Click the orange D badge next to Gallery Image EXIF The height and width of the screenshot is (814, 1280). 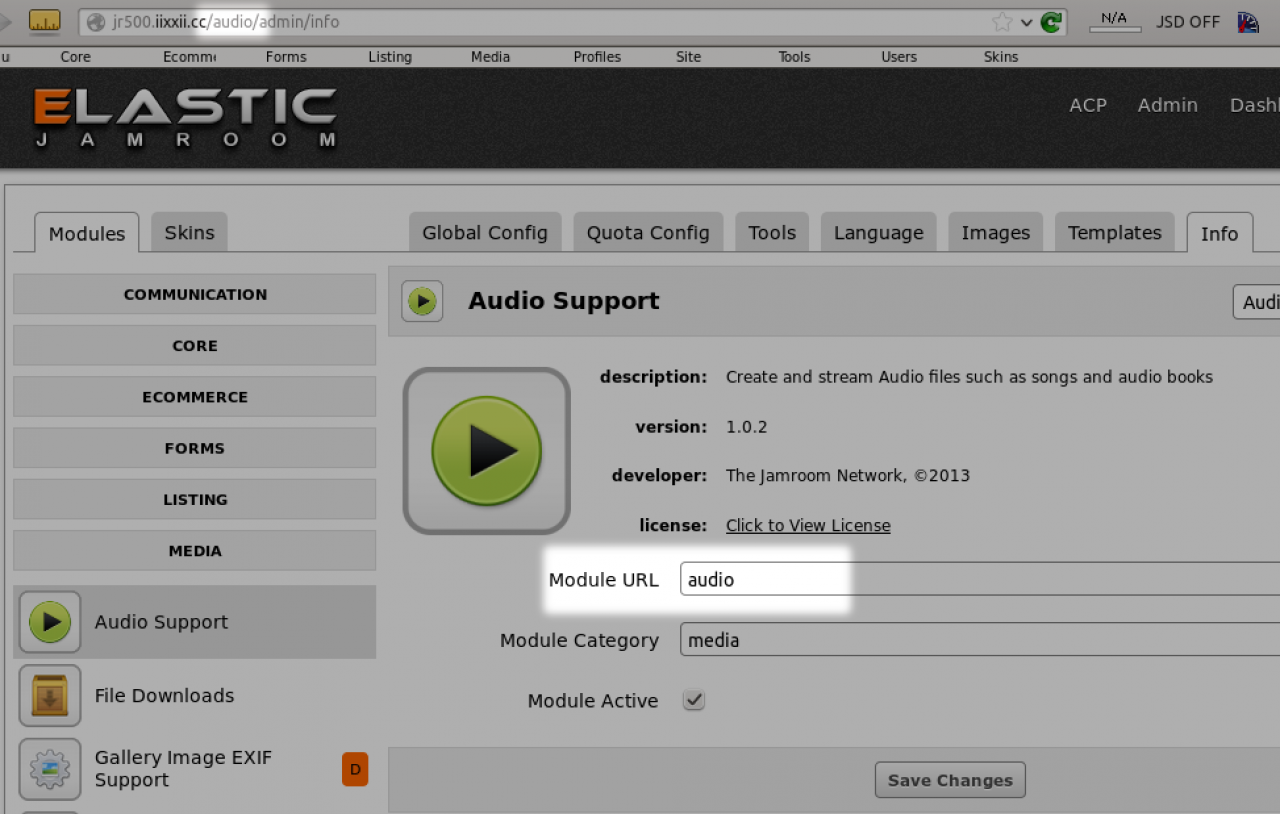[355, 769]
